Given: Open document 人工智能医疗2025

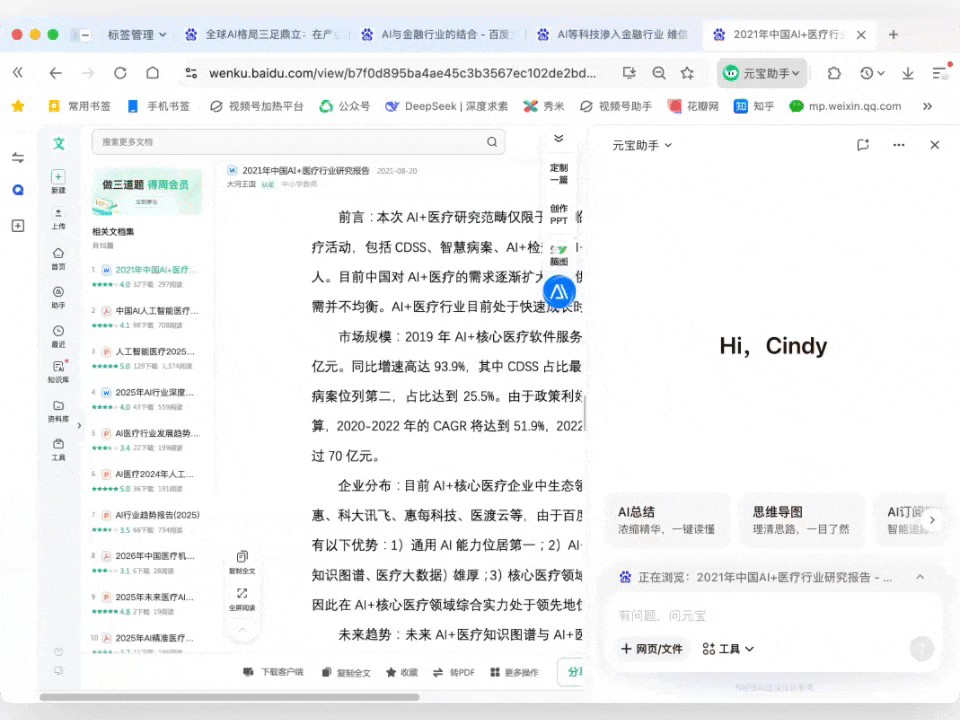Looking at the screenshot, I should pos(155,351).
